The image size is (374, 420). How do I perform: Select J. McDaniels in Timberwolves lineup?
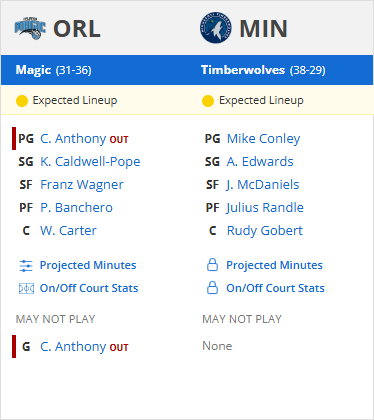click(263, 185)
